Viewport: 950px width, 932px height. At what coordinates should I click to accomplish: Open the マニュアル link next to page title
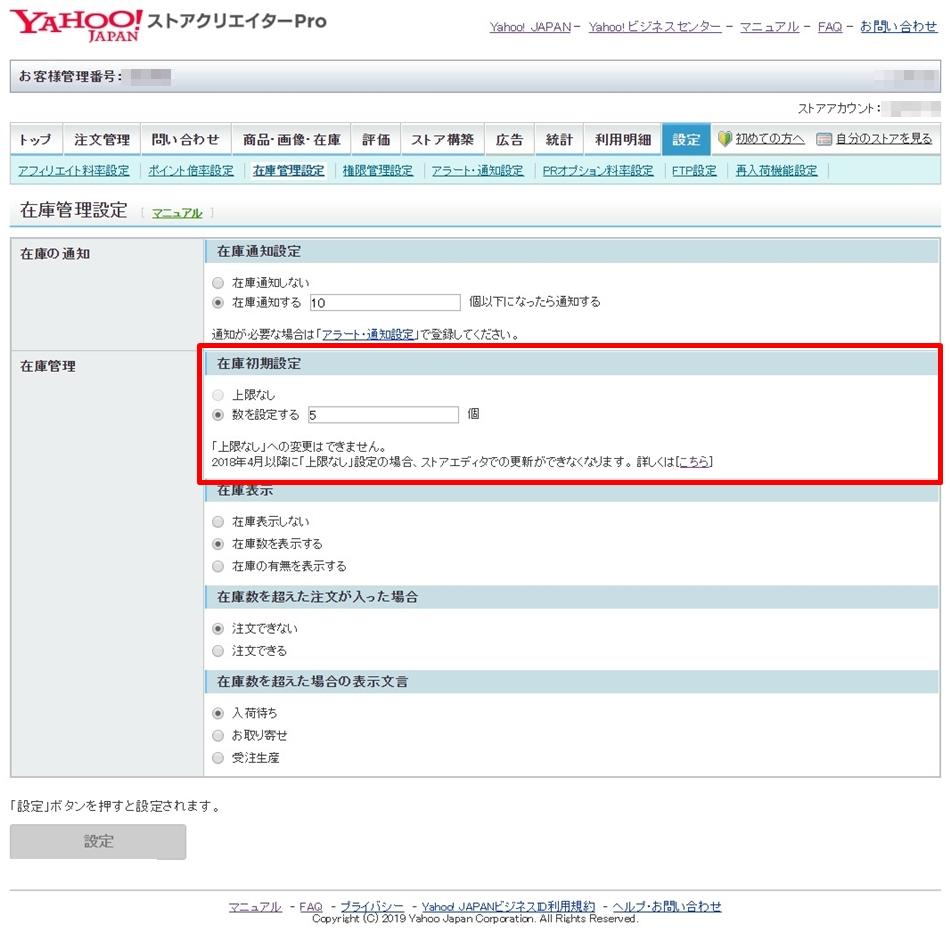click(177, 213)
